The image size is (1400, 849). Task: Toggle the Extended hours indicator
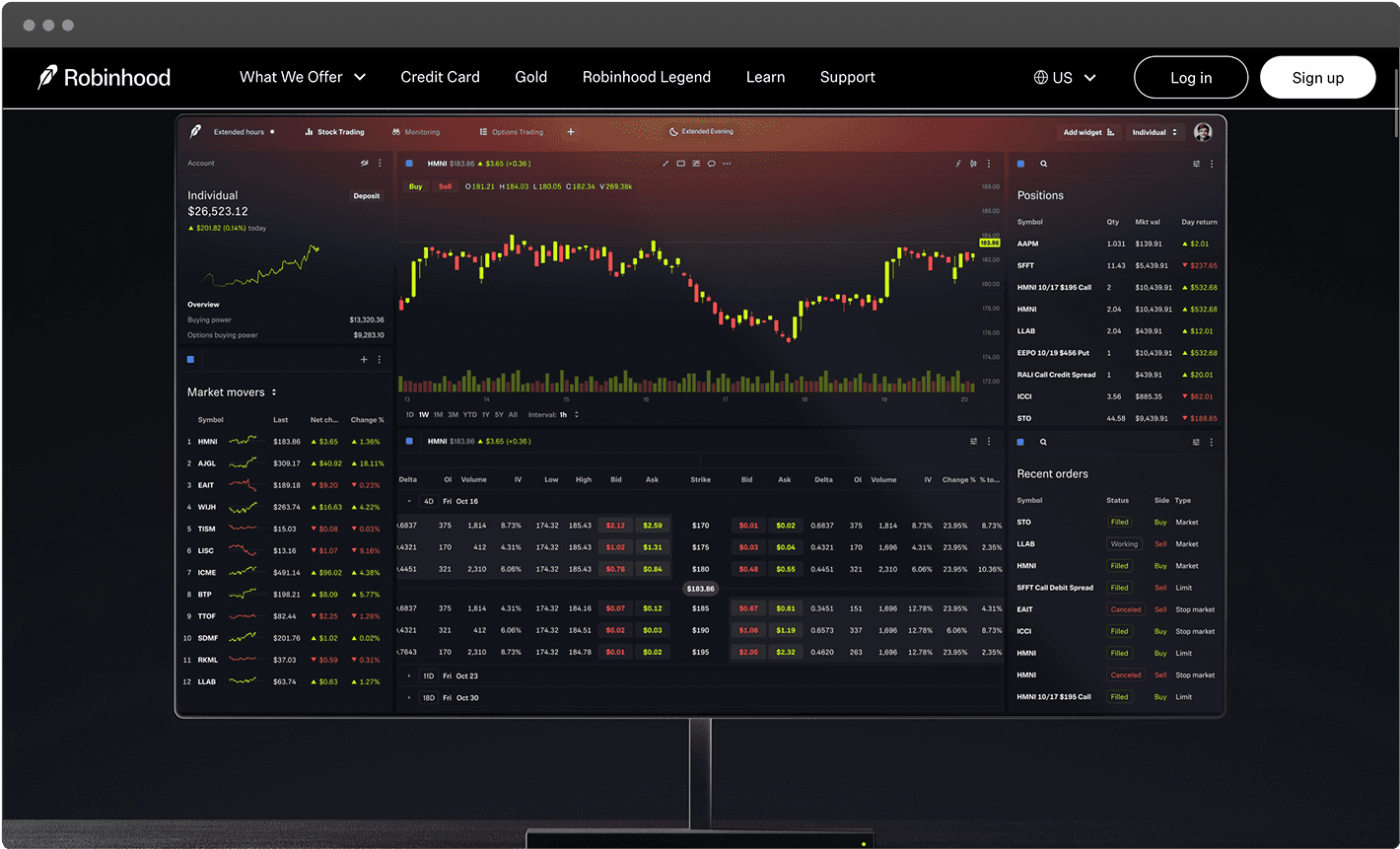245,132
